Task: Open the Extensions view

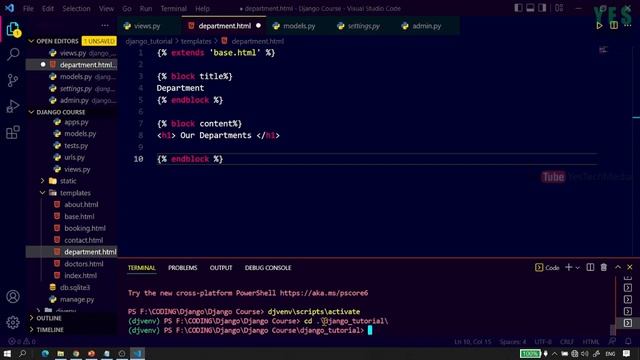Action: click(x=13, y=132)
